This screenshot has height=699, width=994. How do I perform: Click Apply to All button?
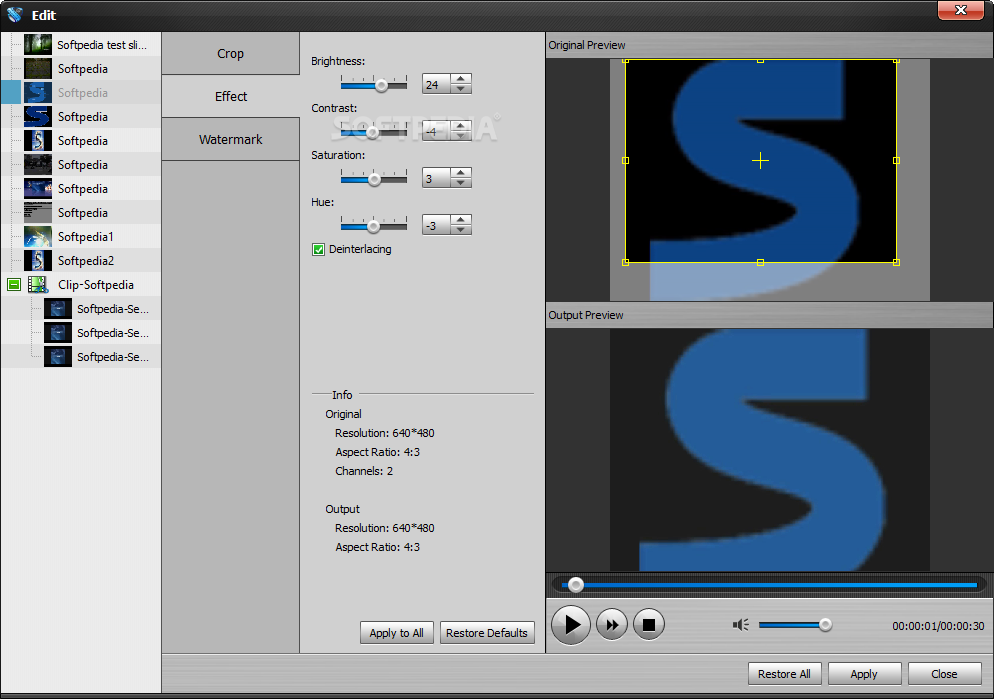pyautogui.click(x=396, y=633)
